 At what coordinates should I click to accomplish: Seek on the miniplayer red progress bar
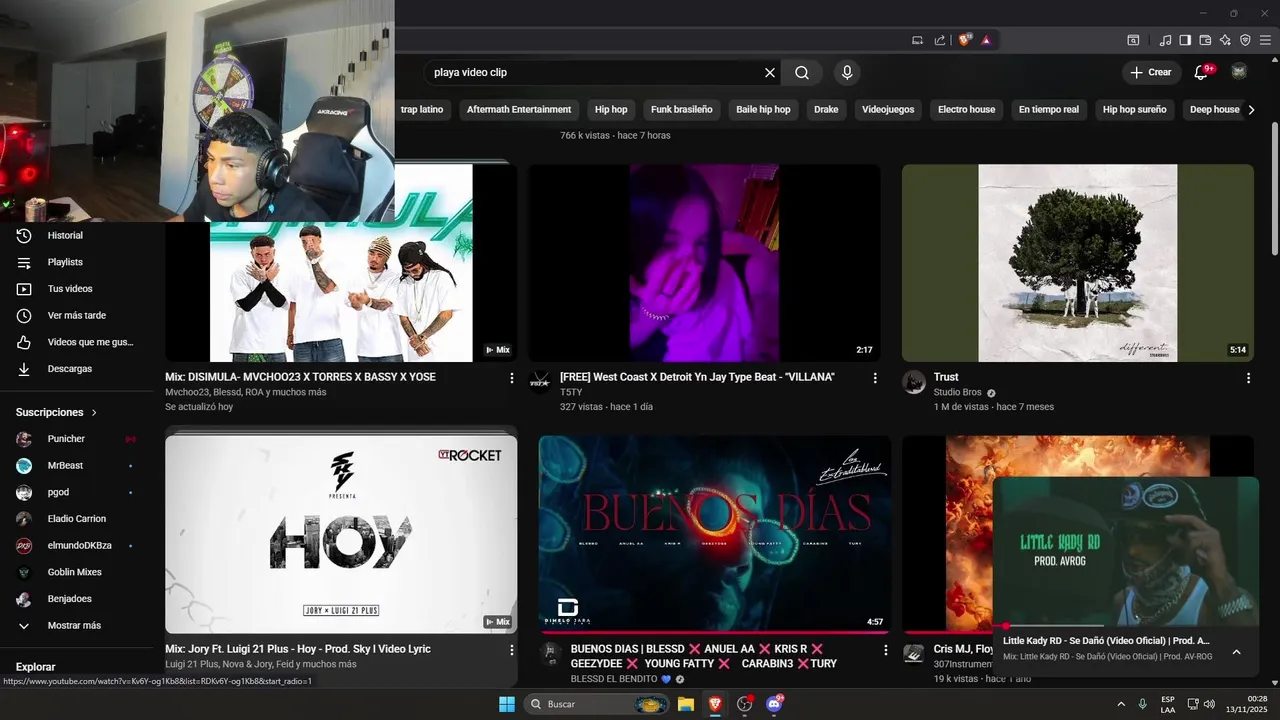1126,626
